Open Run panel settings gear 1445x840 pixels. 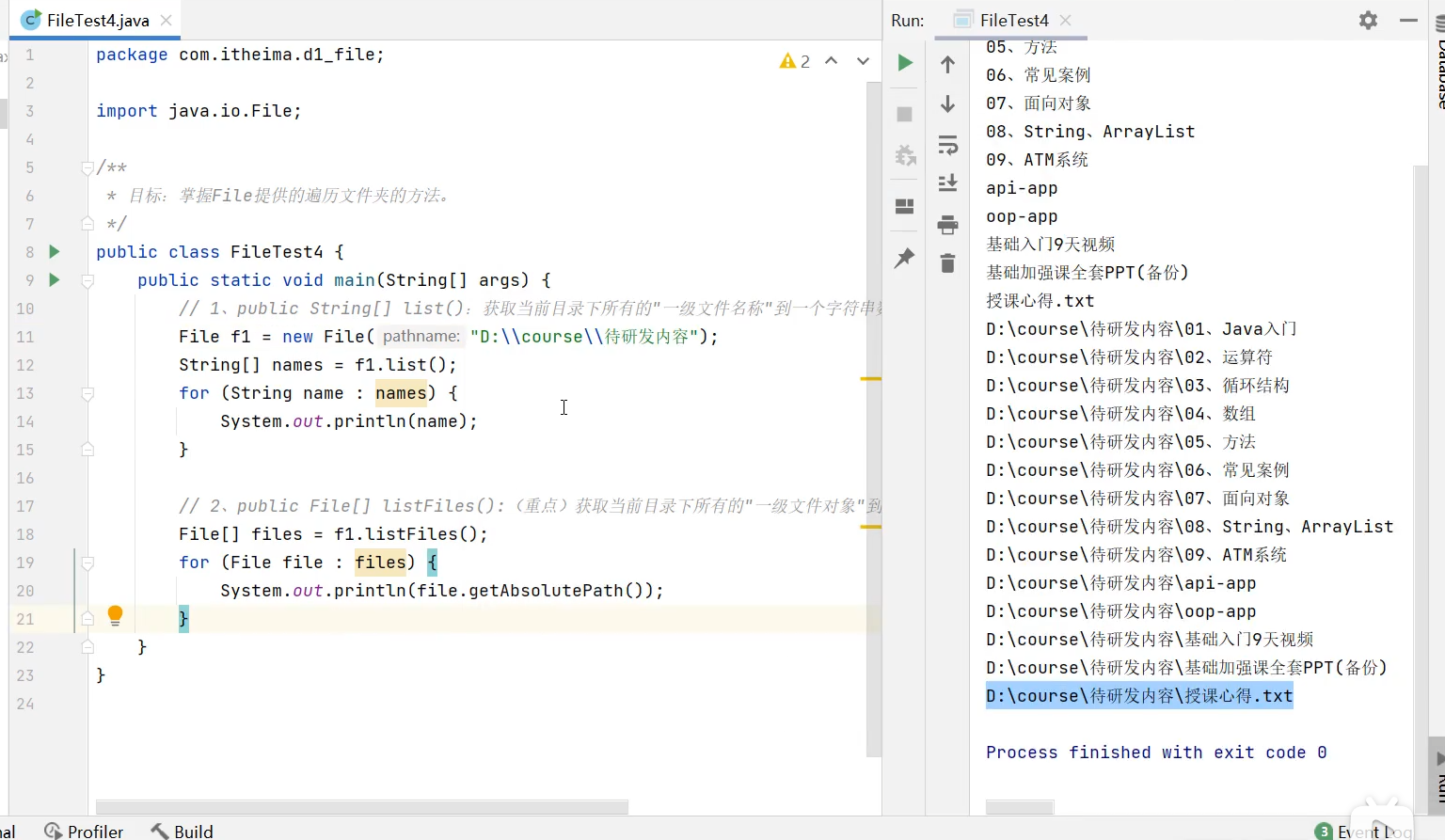[x=1368, y=20]
